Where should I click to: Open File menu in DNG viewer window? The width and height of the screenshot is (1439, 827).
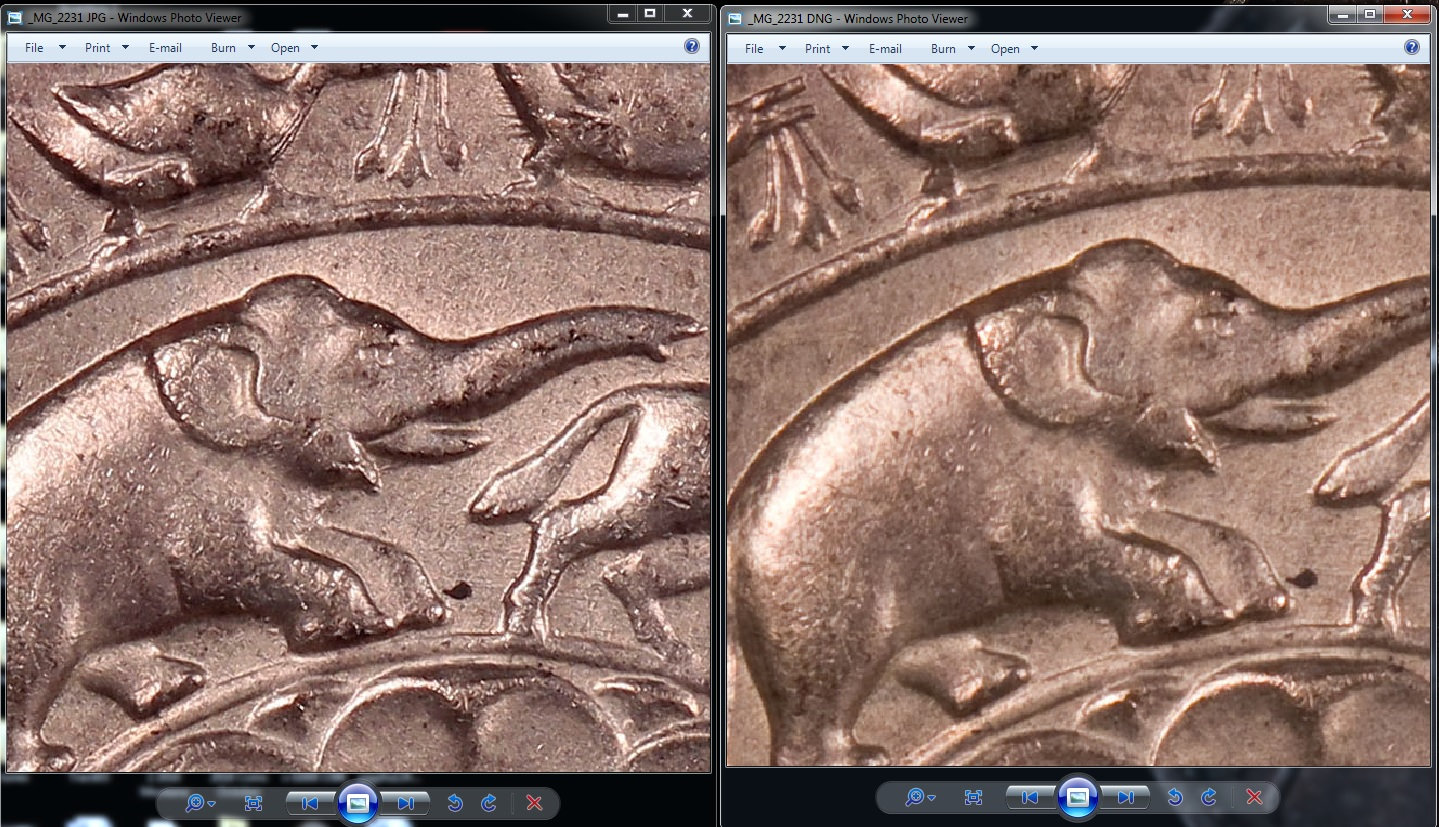click(x=754, y=48)
